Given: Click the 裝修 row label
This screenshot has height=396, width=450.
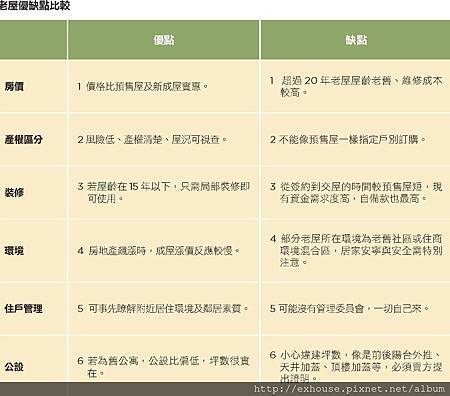Looking at the screenshot, I should pyautogui.click(x=14, y=192).
